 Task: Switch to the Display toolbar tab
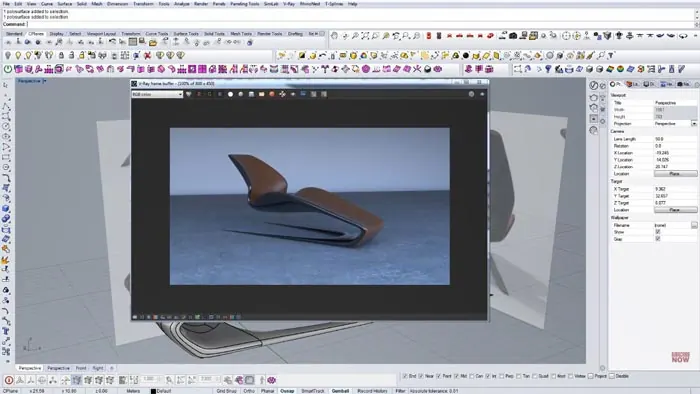(x=56, y=33)
